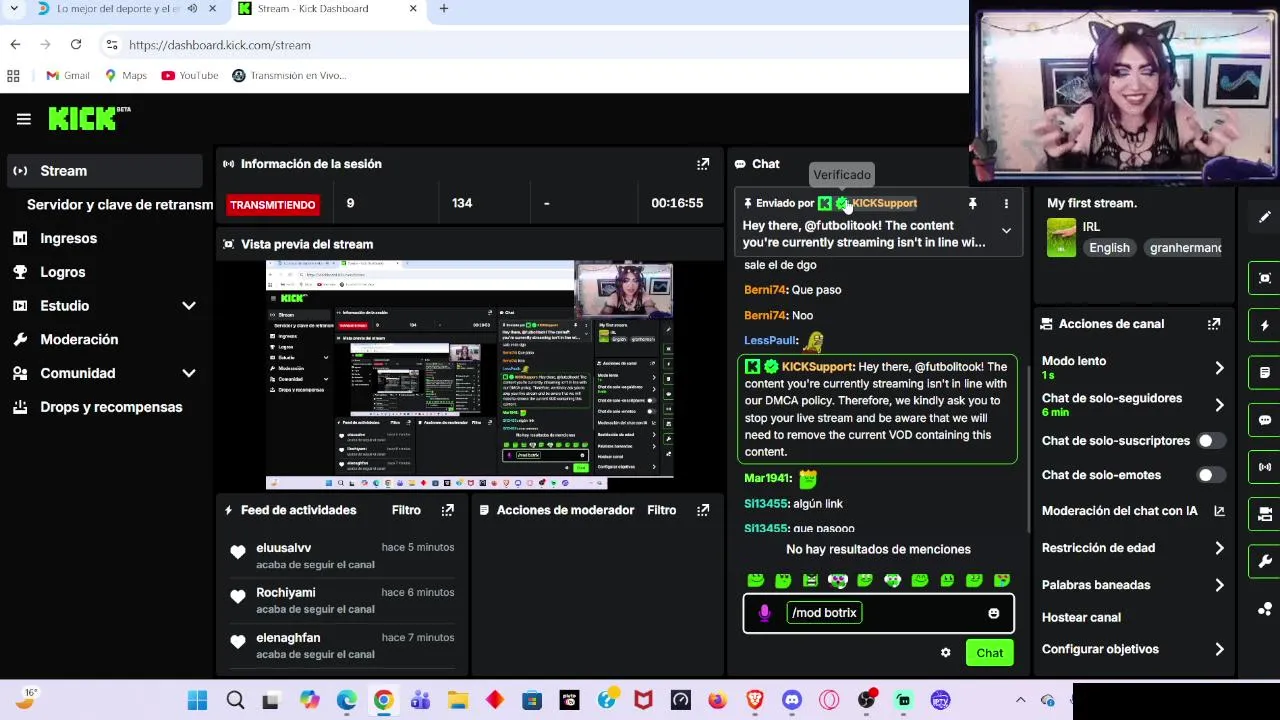The height and width of the screenshot is (720, 1280).
Task: Open Chat de solo-seguidores settings arrow
Action: [1219, 405]
